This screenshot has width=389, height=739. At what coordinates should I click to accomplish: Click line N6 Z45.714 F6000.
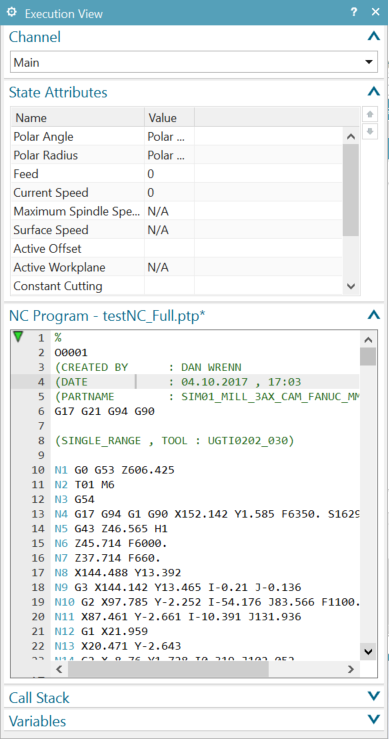point(111,543)
